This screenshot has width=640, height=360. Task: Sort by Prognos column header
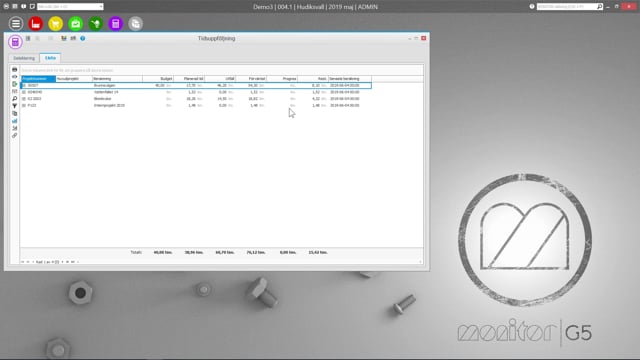(x=282, y=79)
